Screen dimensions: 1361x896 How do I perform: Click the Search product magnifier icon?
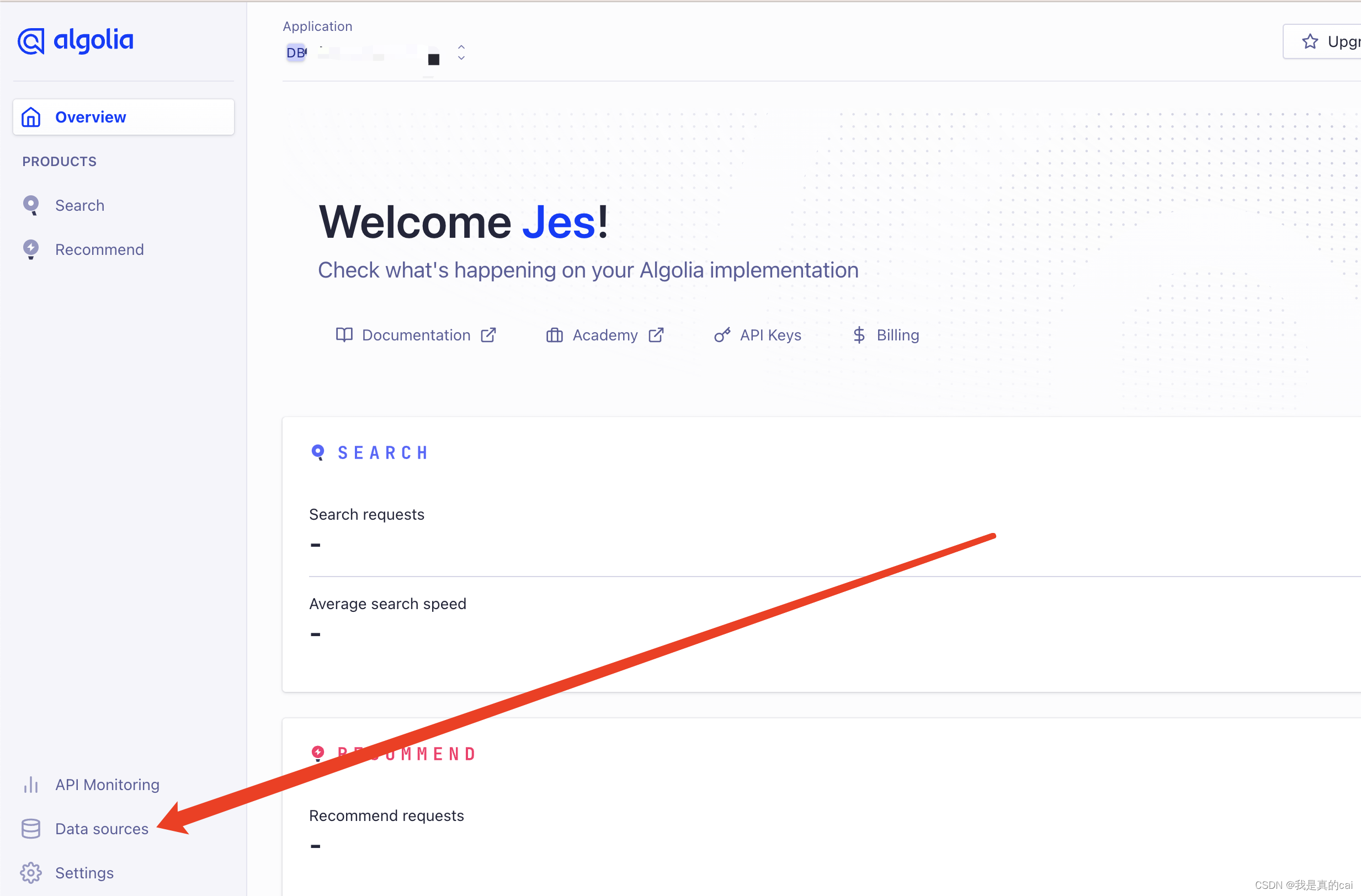tap(31, 205)
